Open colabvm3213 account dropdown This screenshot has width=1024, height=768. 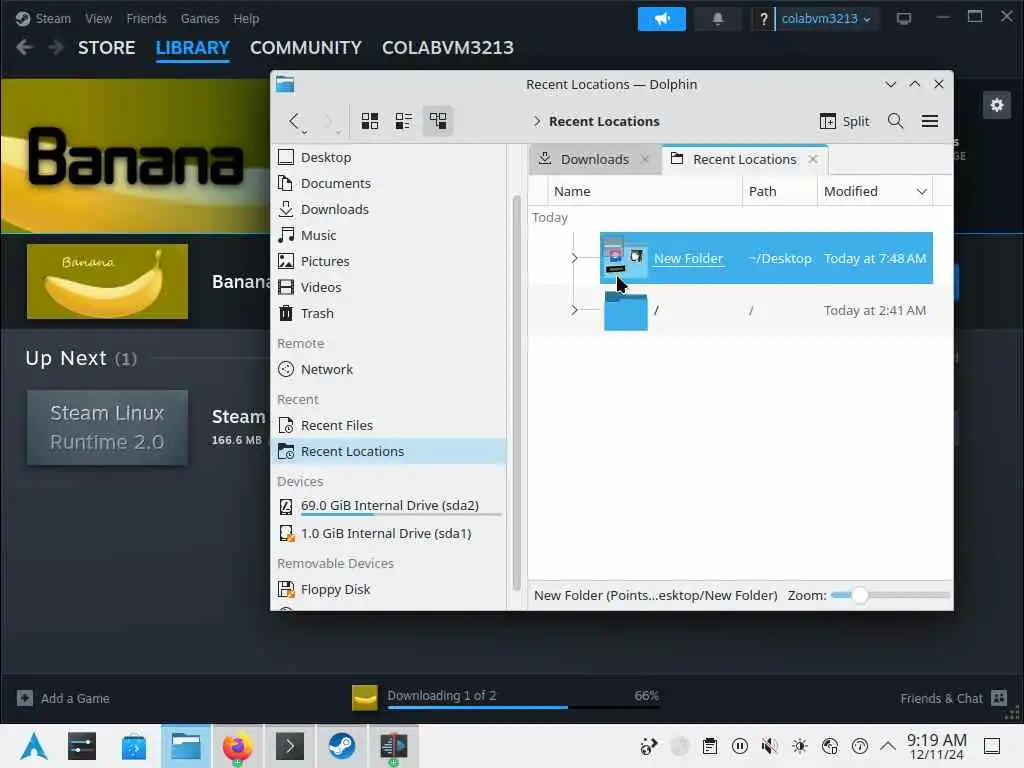coord(825,18)
